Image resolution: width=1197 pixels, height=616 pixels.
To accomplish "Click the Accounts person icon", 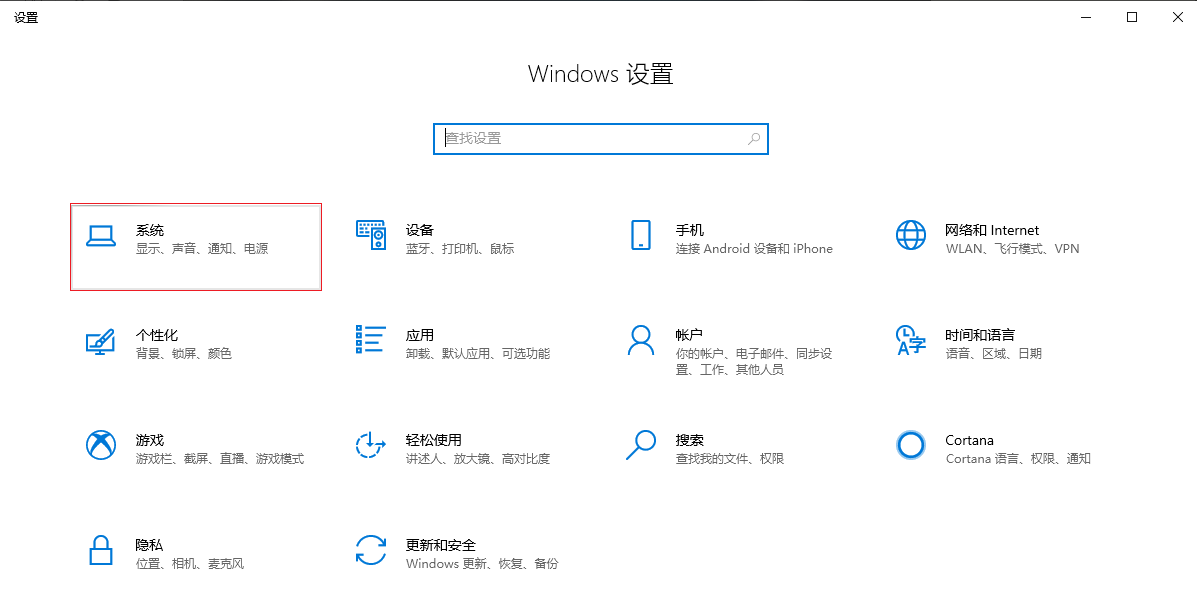I will tap(640, 340).
